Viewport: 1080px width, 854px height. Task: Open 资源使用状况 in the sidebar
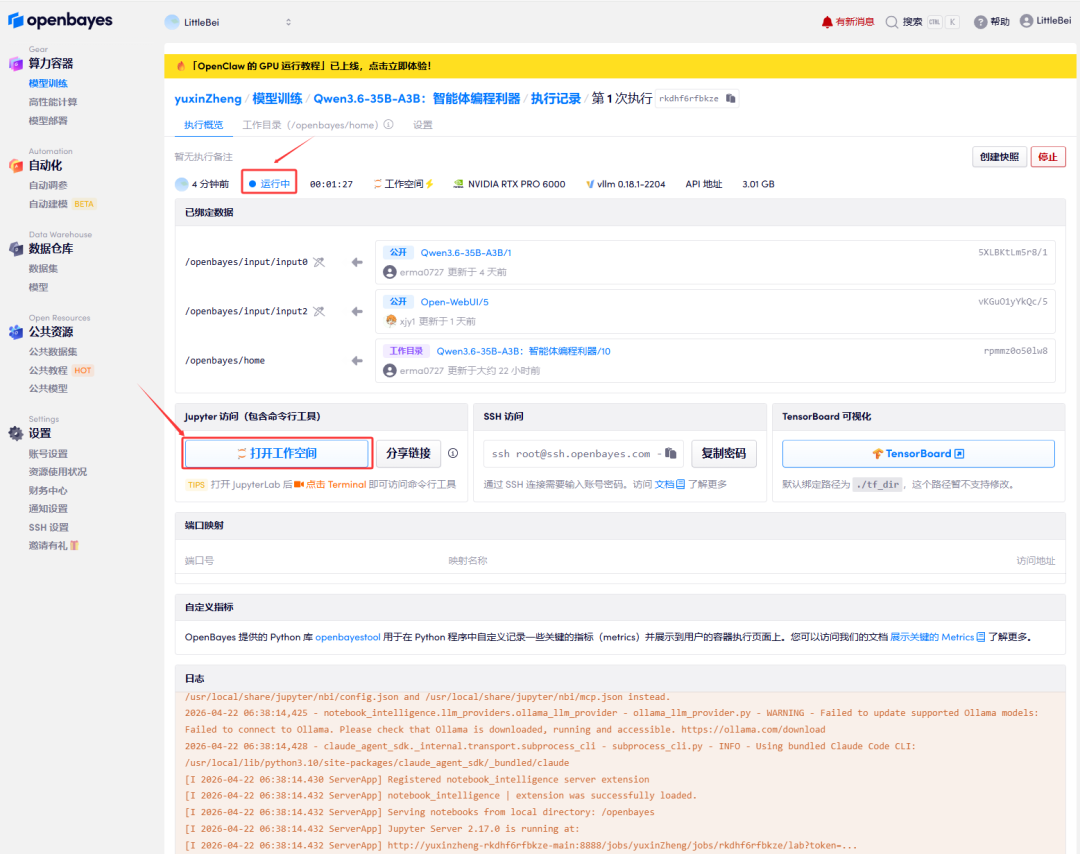(x=58, y=472)
